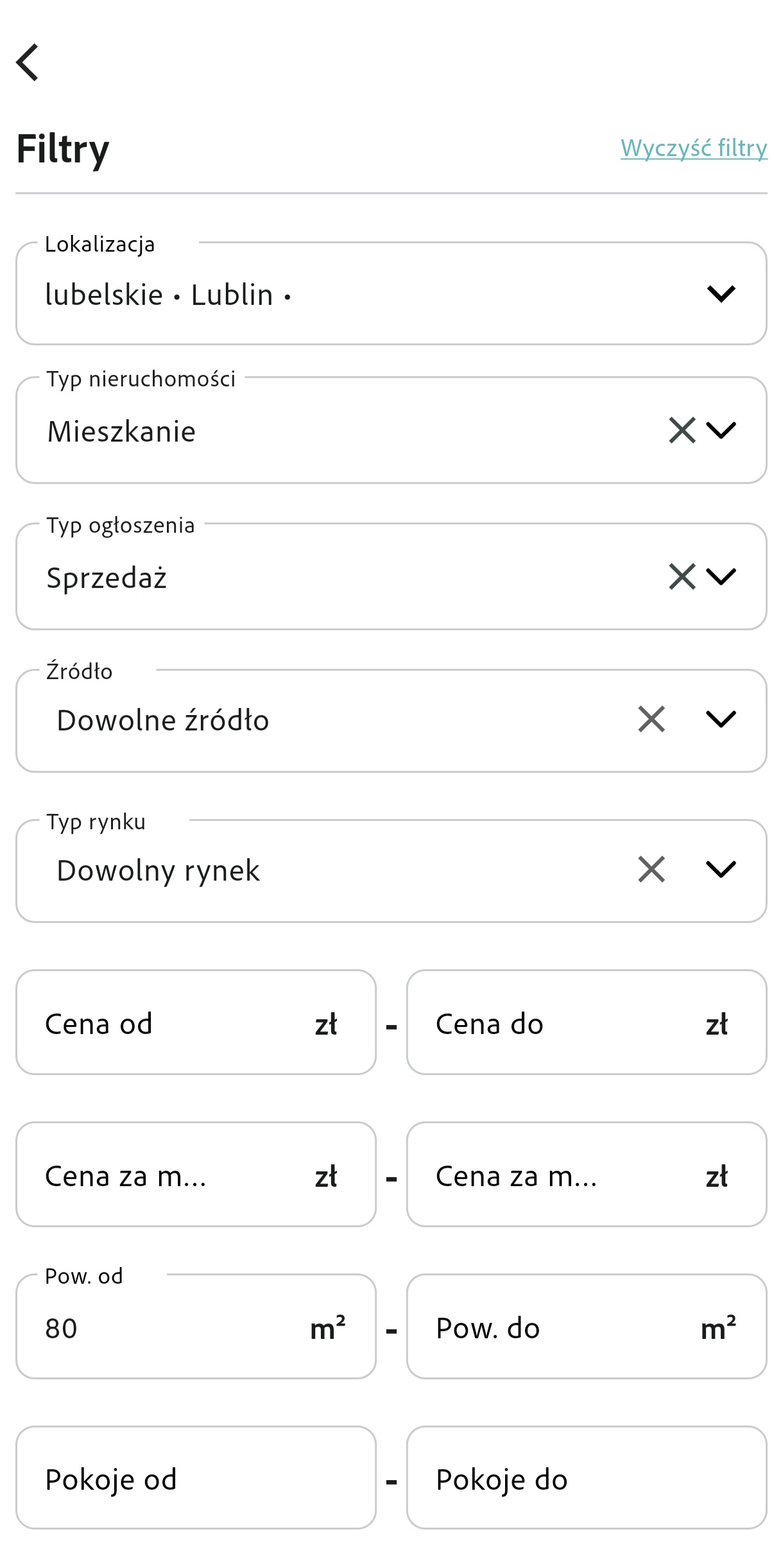Image resolution: width=774 pixels, height=1568 pixels.
Task: Edit the Pow. od field containing 80
Action: coord(196,1326)
